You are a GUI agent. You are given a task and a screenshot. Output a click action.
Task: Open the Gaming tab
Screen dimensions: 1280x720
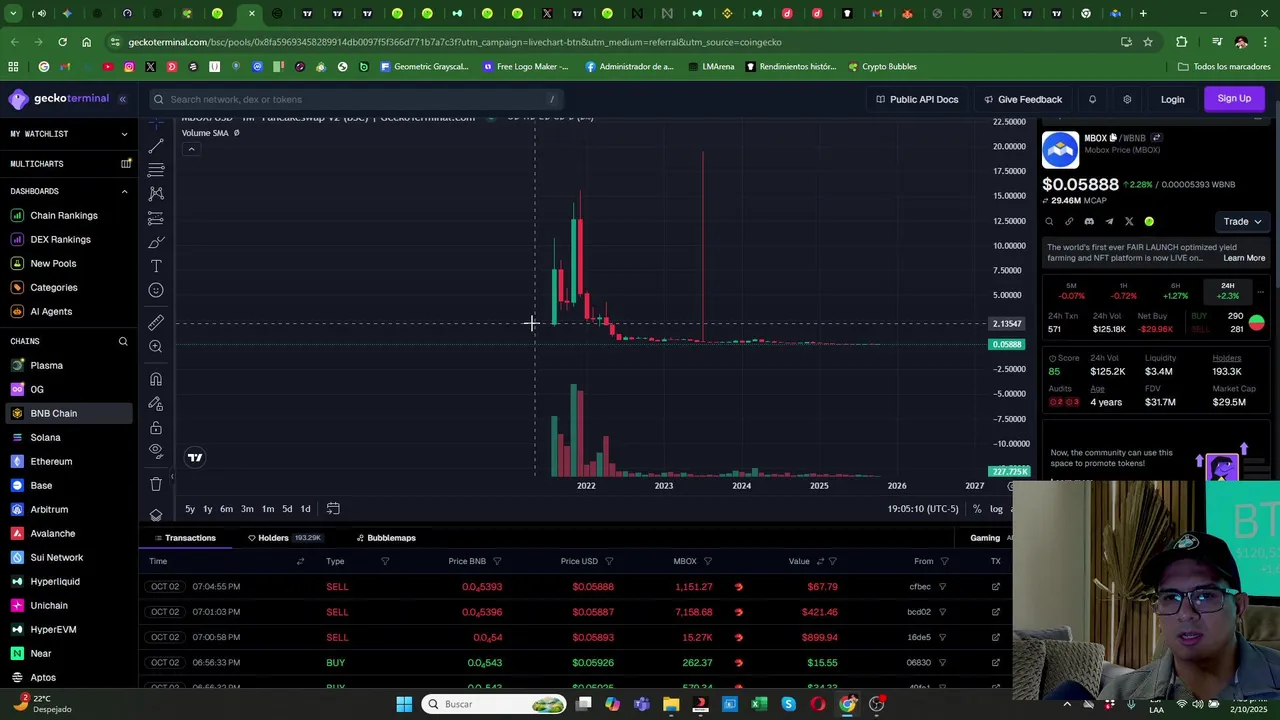point(984,538)
